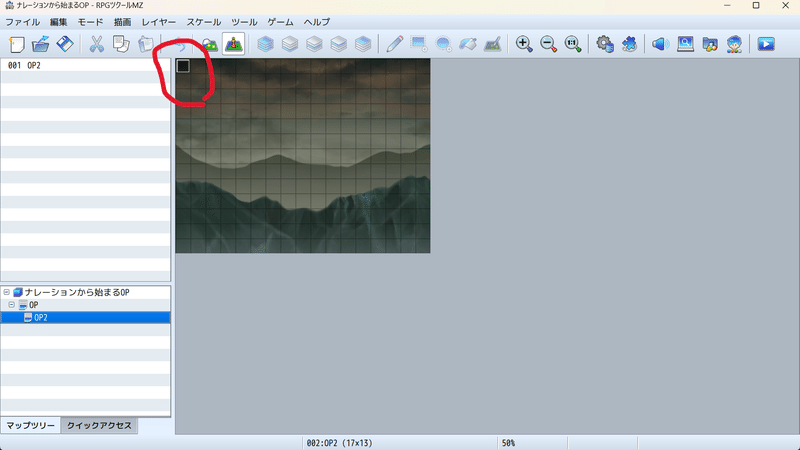Open the Database gear icon
Image resolution: width=800 pixels, height=450 pixels.
coord(605,44)
